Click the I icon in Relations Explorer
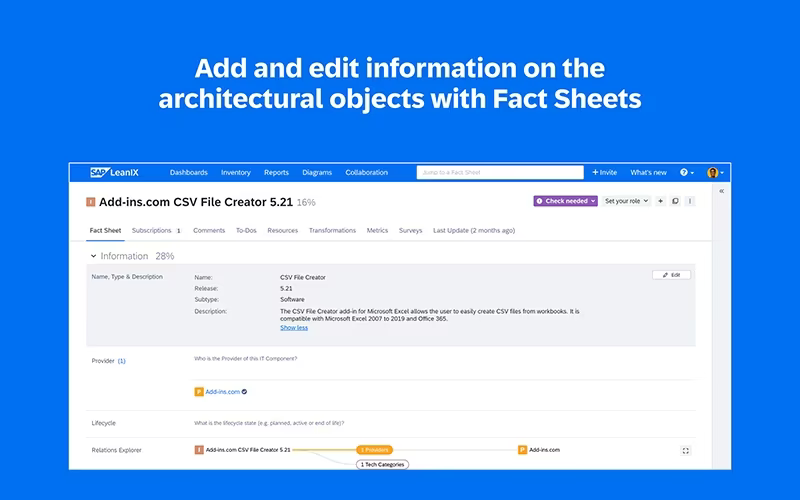 pyautogui.click(x=199, y=450)
